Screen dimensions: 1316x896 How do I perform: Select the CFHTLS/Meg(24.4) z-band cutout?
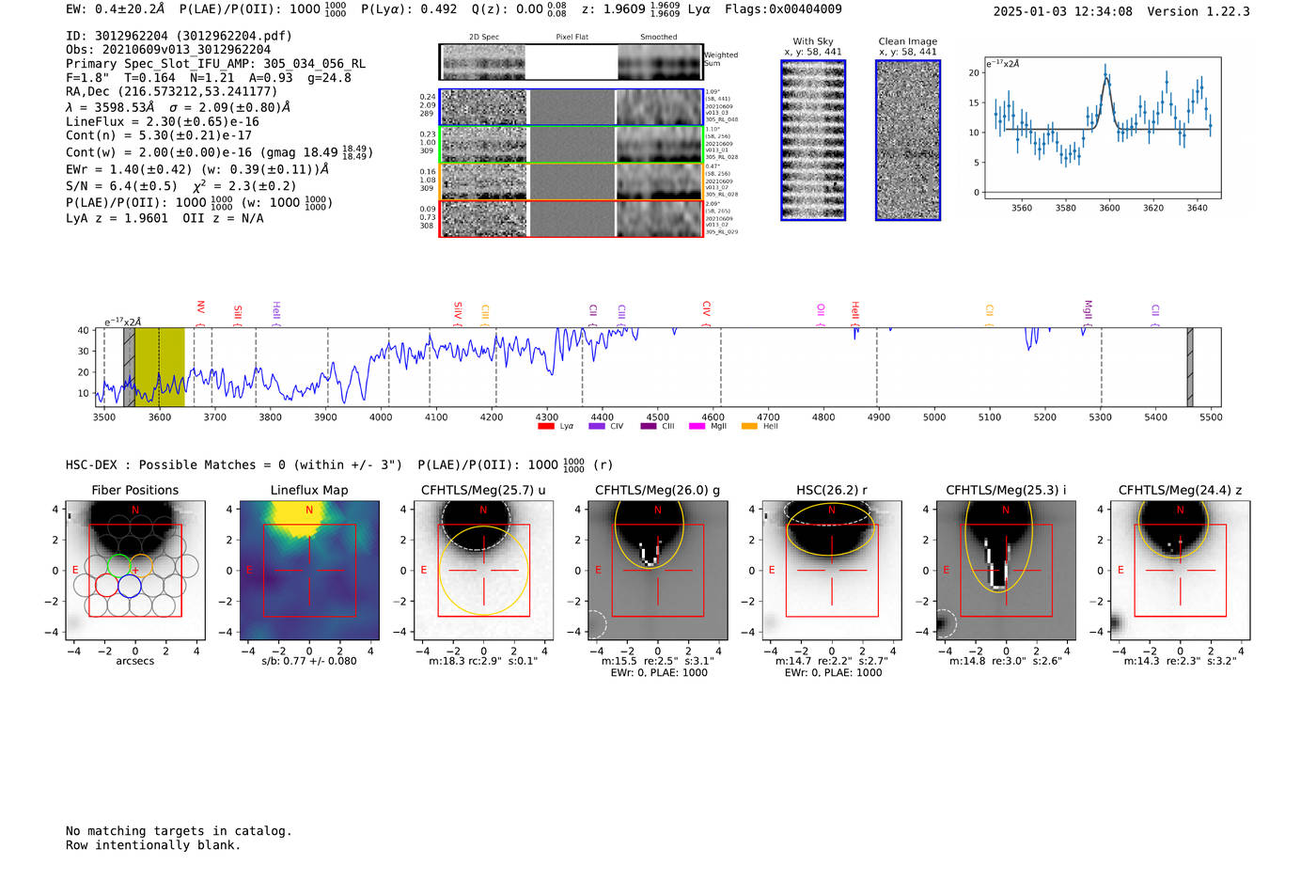[x=1180, y=570]
